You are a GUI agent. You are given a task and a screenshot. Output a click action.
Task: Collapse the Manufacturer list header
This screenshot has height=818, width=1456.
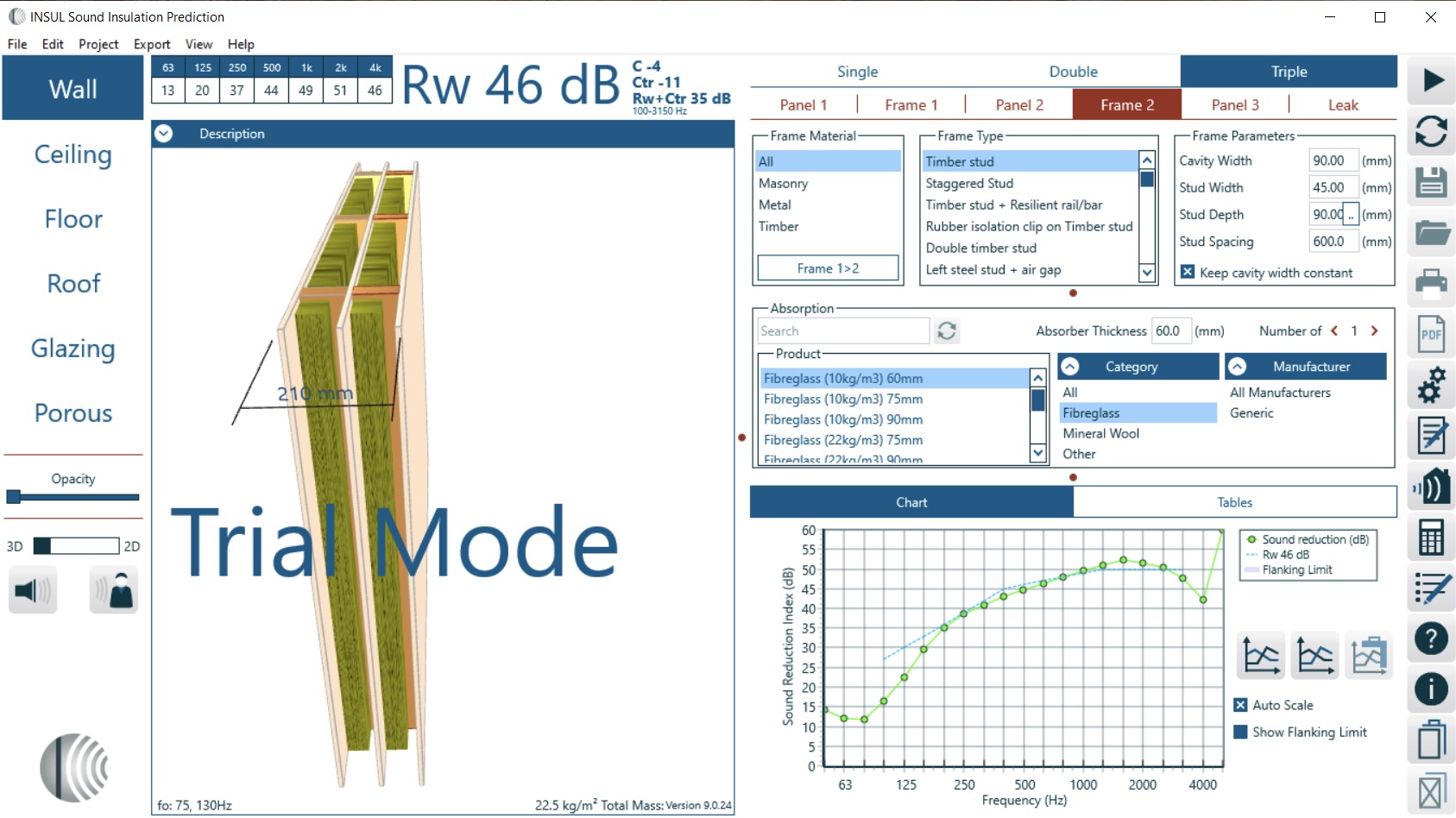coord(1238,367)
